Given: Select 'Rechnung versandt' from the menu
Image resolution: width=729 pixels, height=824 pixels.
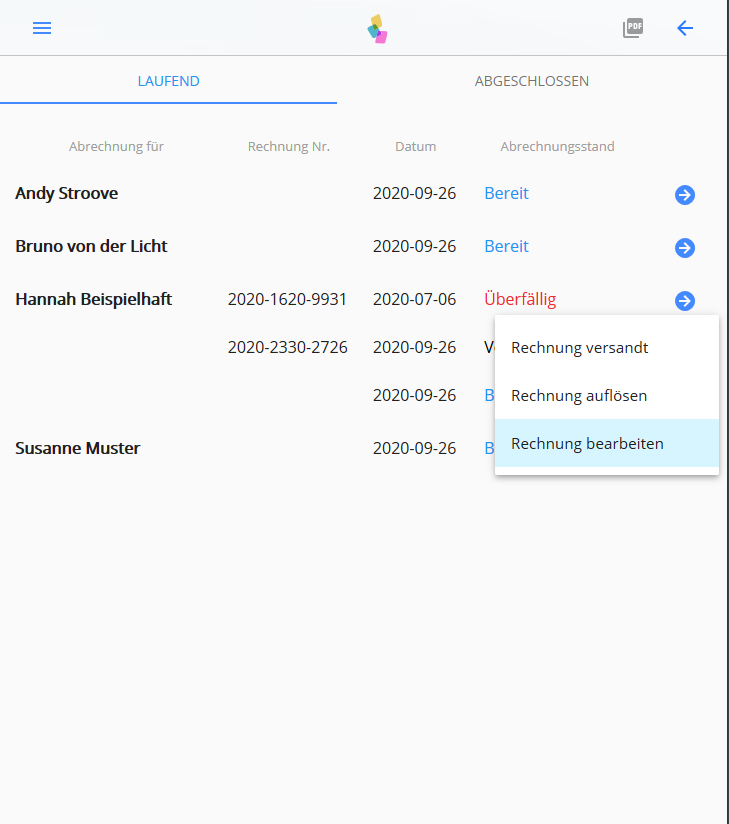Looking at the screenshot, I should click(580, 348).
